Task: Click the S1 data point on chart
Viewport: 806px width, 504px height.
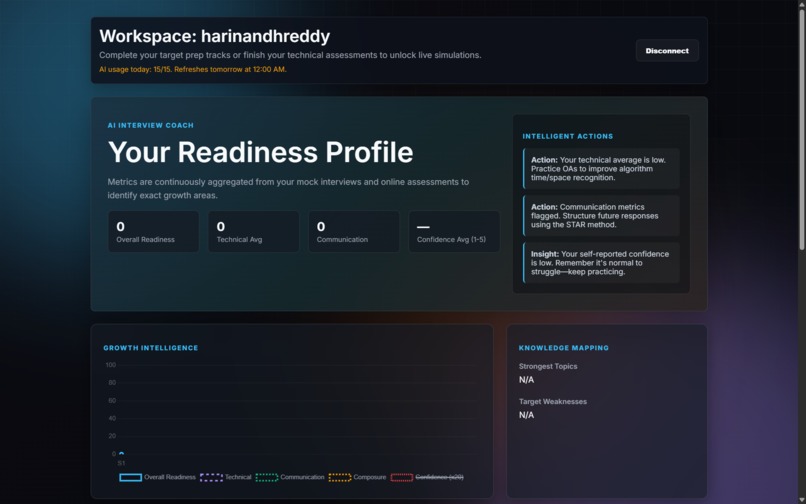Action: [121, 454]
